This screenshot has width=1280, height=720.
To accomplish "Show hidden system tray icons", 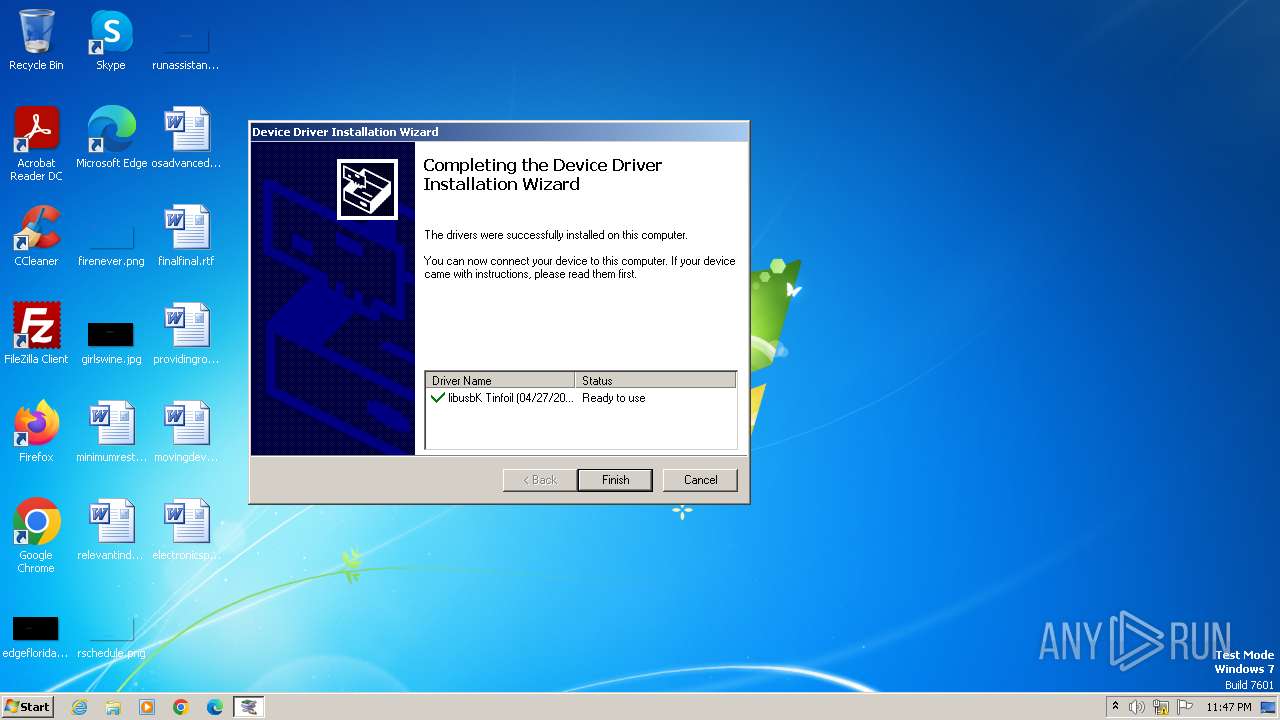I will (1115, 706).
